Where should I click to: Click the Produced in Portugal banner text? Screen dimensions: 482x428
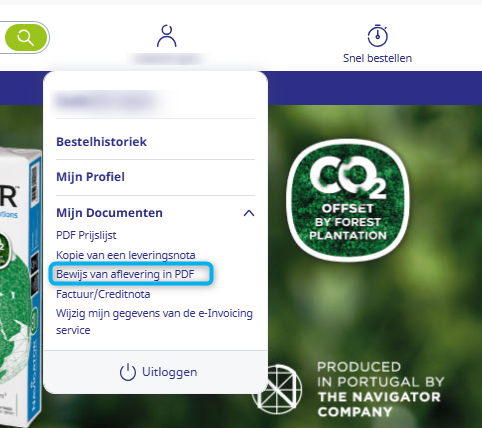click(380, 389)
